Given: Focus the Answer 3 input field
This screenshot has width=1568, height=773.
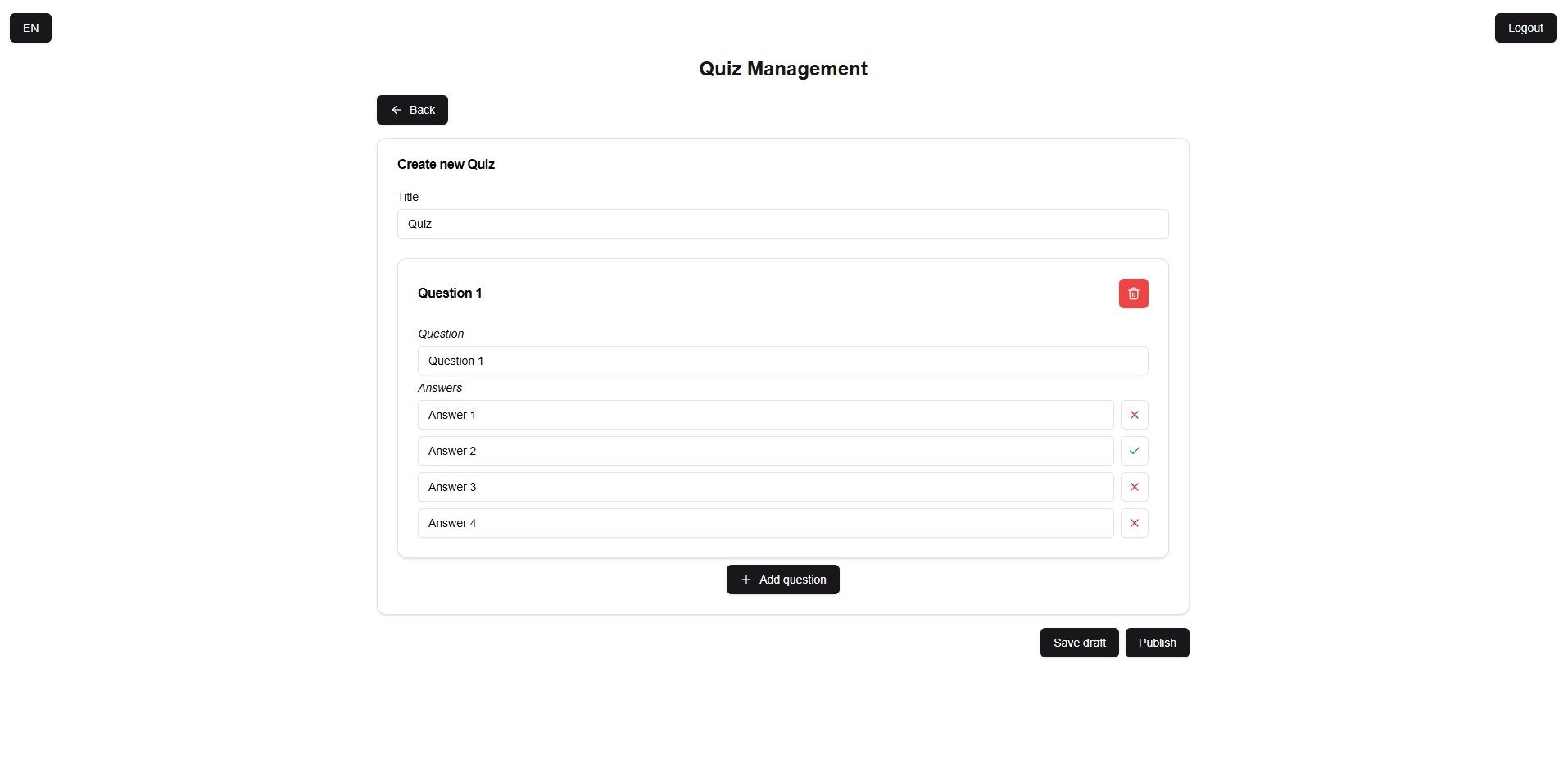Looking at the screenshot, I should (765, 487).
